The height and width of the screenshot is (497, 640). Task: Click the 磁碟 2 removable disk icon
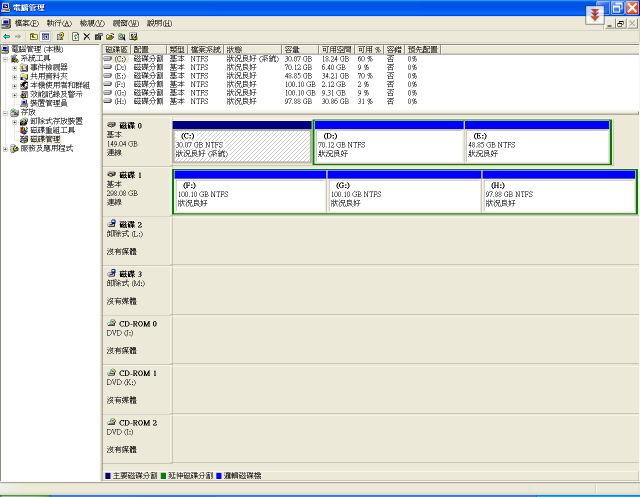[x=111, y=224]
